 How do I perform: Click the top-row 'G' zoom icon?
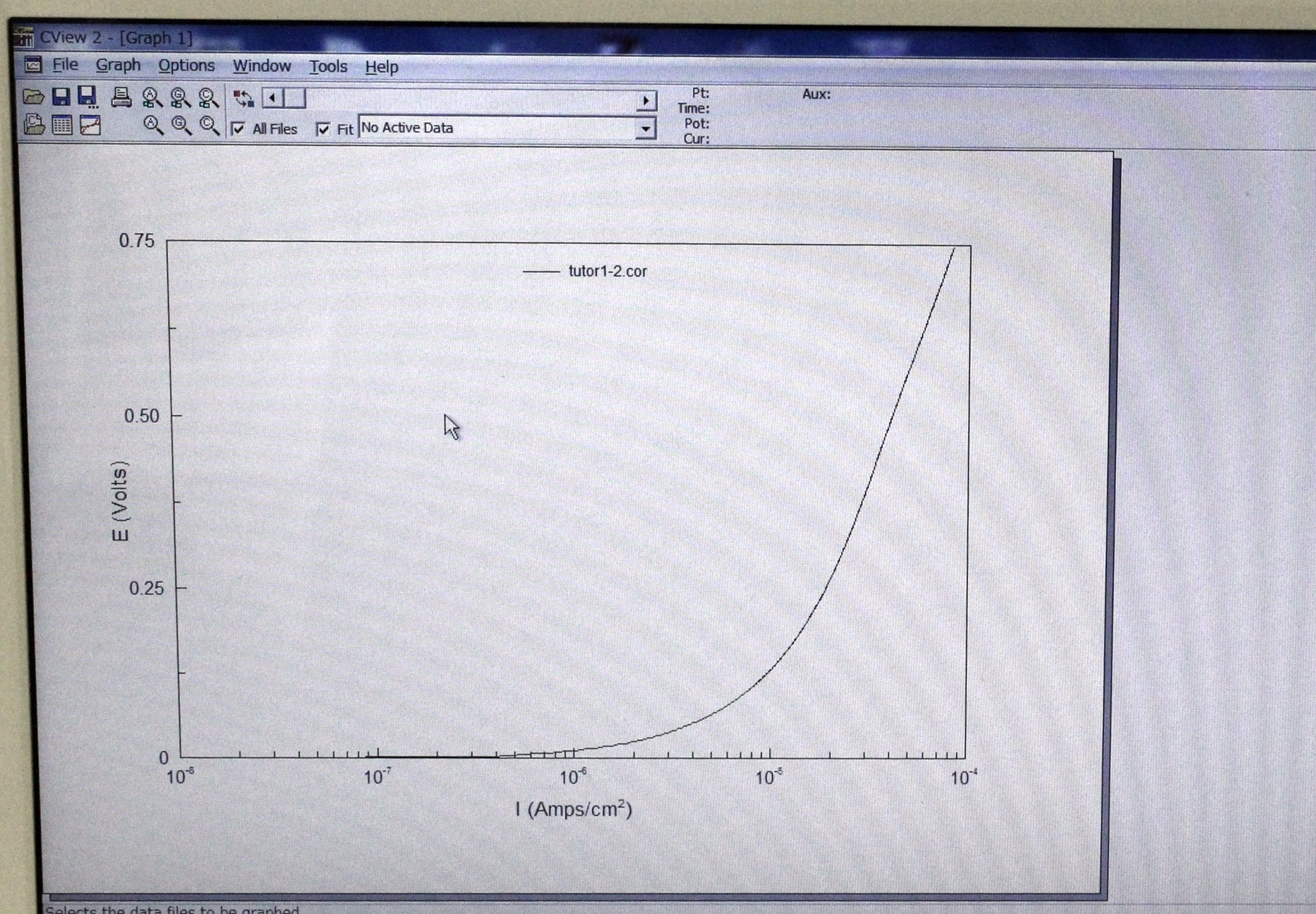click(x=180, y=97)
